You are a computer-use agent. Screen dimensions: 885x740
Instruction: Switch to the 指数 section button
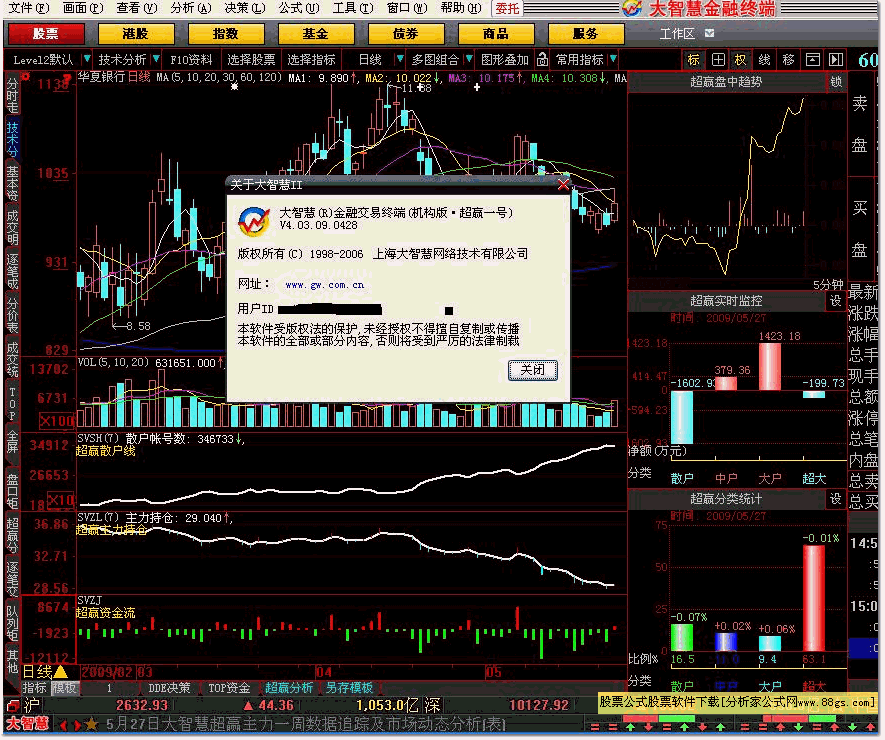pyautogui.click(x=225, y=34)
